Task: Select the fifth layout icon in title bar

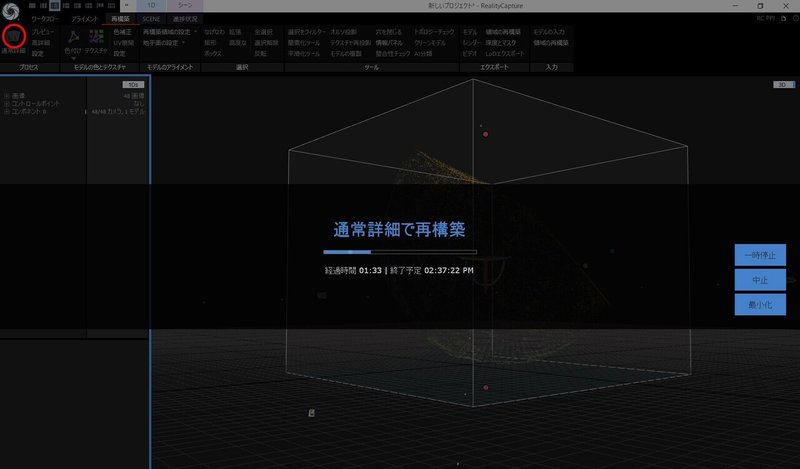Action: [x=77, y=6]
